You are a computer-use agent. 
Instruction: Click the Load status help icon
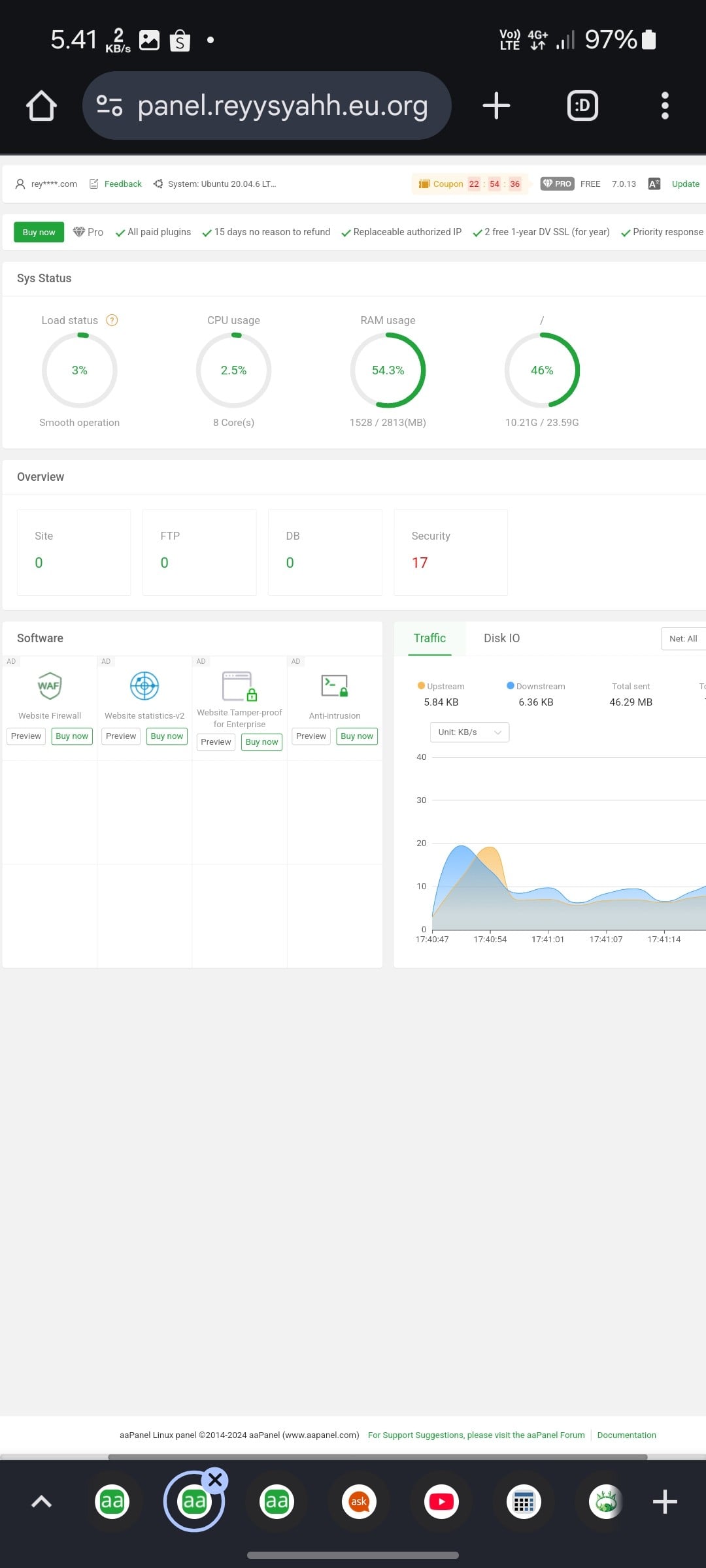click(x=112, y=320)
